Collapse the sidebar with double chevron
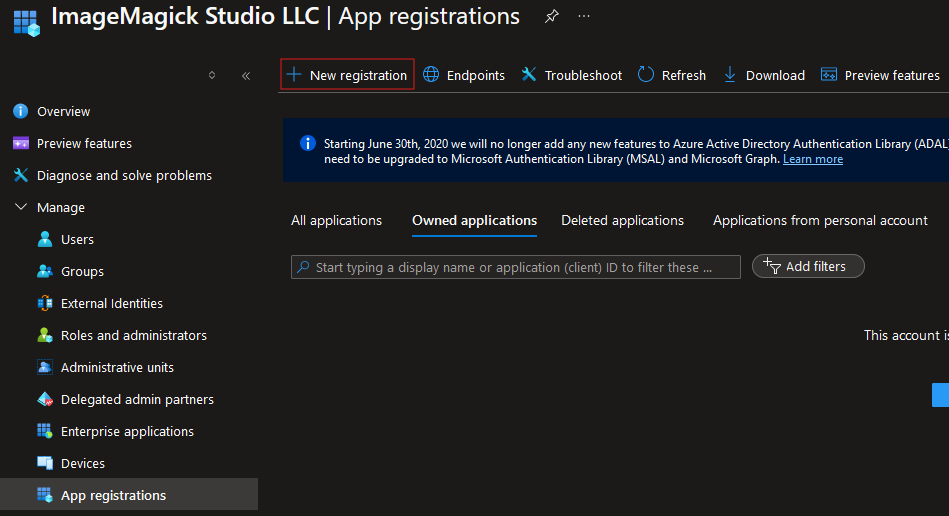 click(246, 76)
